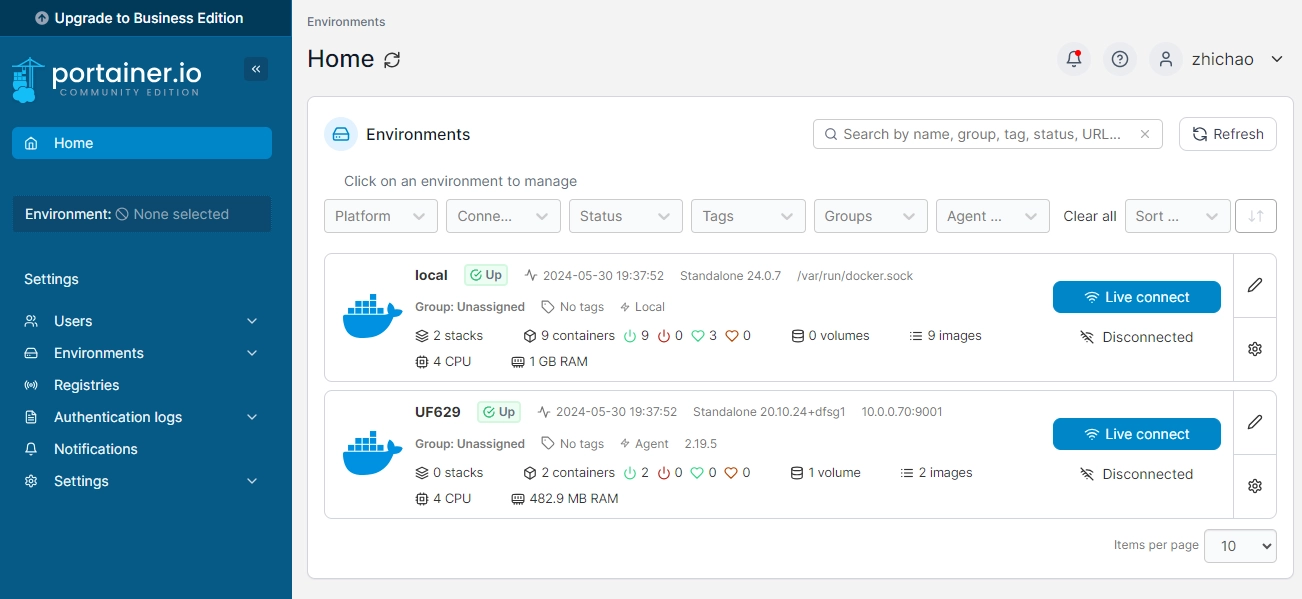This screenshot has width=1302, height=599.
Task: Open notifications bell icon in header
Action: [1074, 59]
